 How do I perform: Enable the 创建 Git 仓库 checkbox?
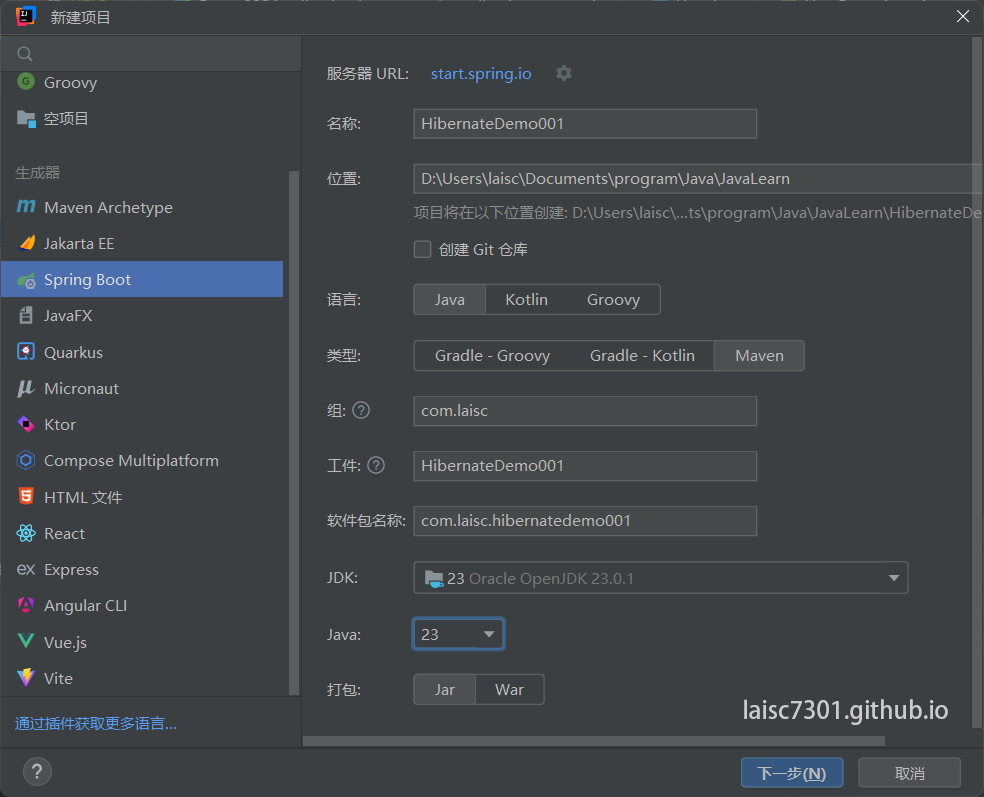[422, 249]
